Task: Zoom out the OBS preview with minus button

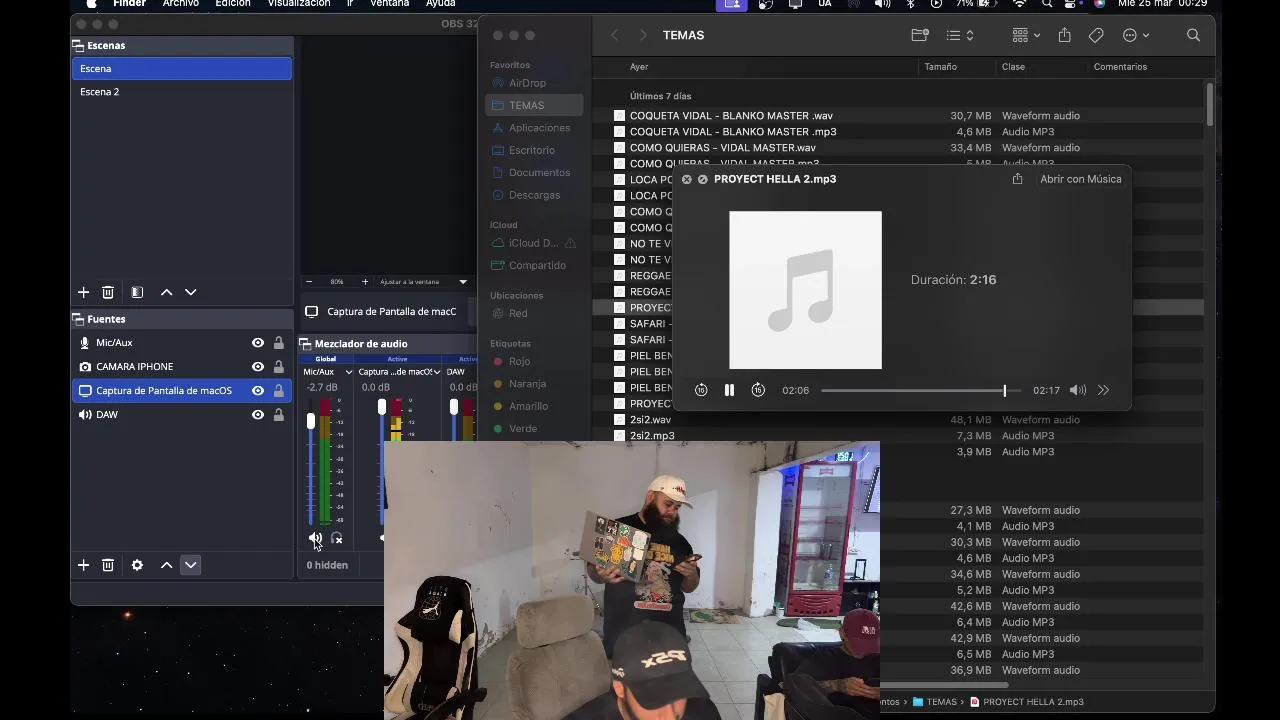Action: tap(309, 282)
